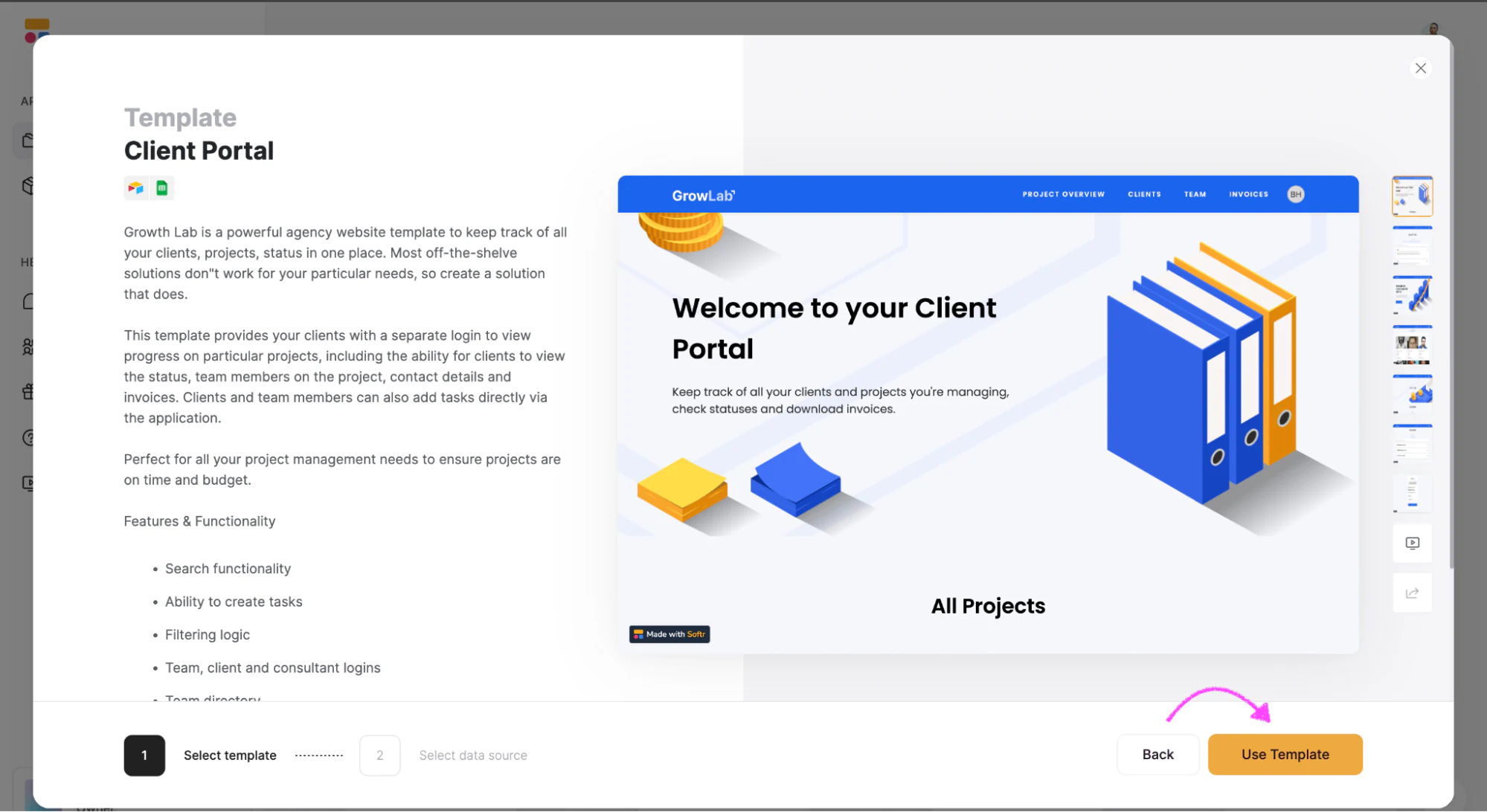Viewport: 1487px width, 812px height.
Task: Click the All Projects heading in preview
Action: pos(988,606)
